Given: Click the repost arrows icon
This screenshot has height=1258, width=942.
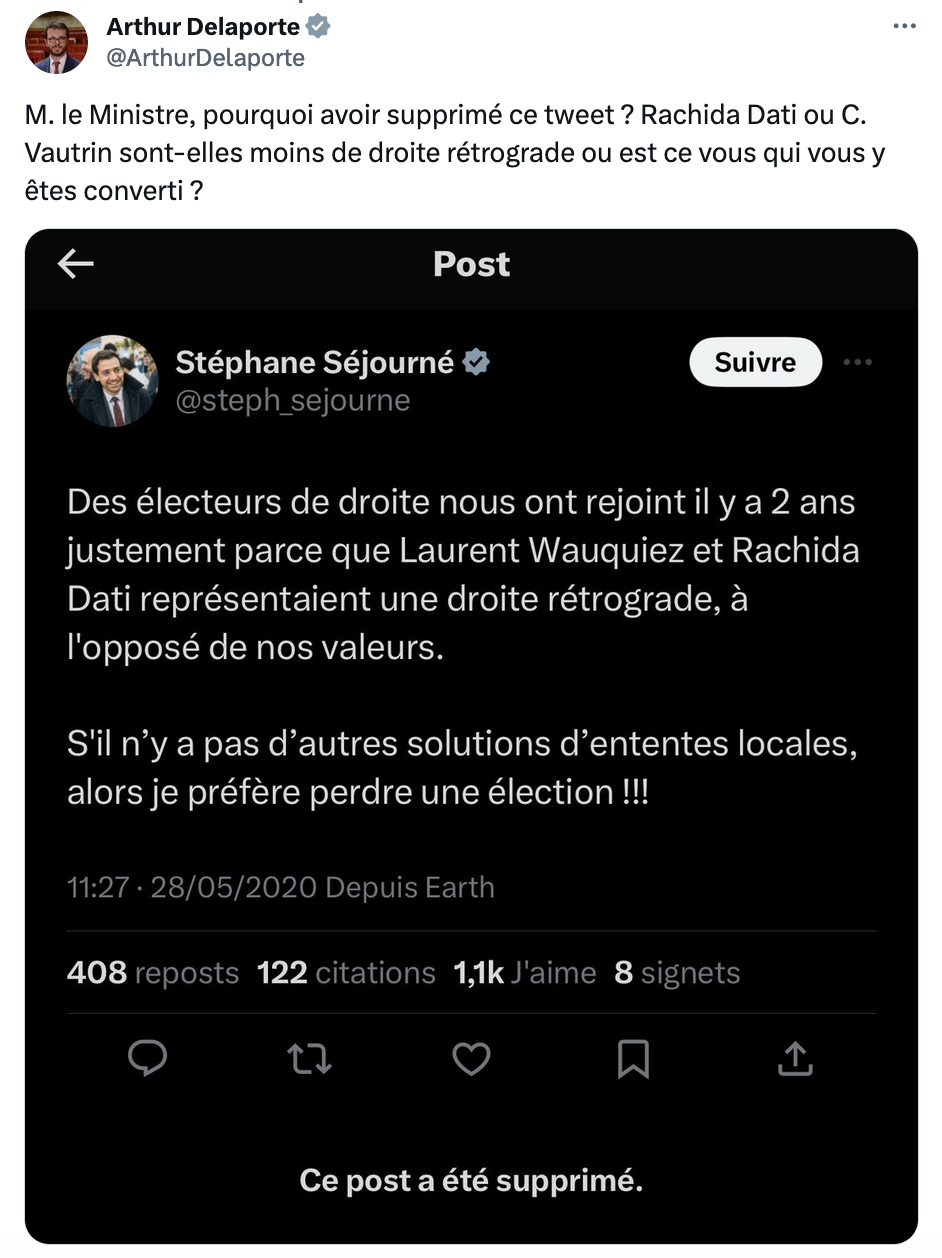Looking at the screenshot, I should (309, 1059).
